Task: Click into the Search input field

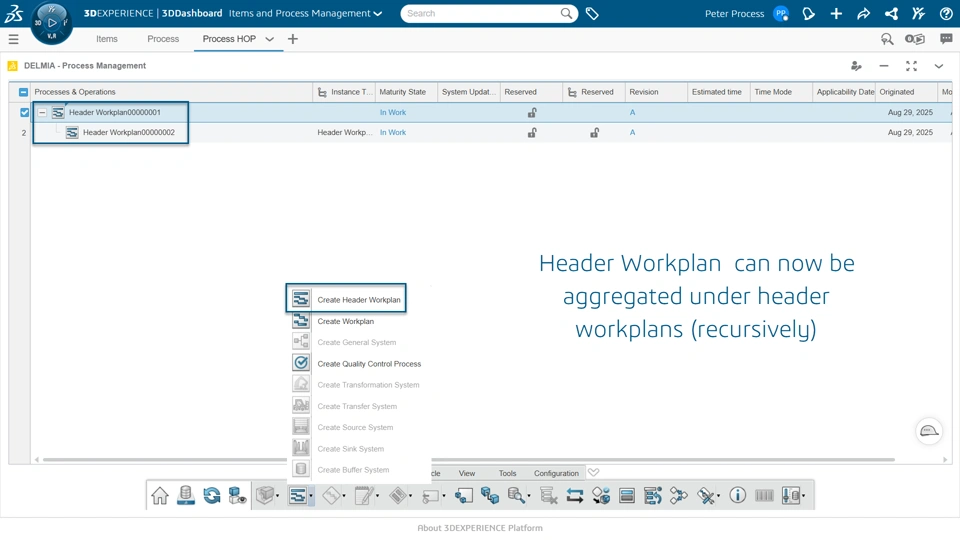Action: pos(480,14)
